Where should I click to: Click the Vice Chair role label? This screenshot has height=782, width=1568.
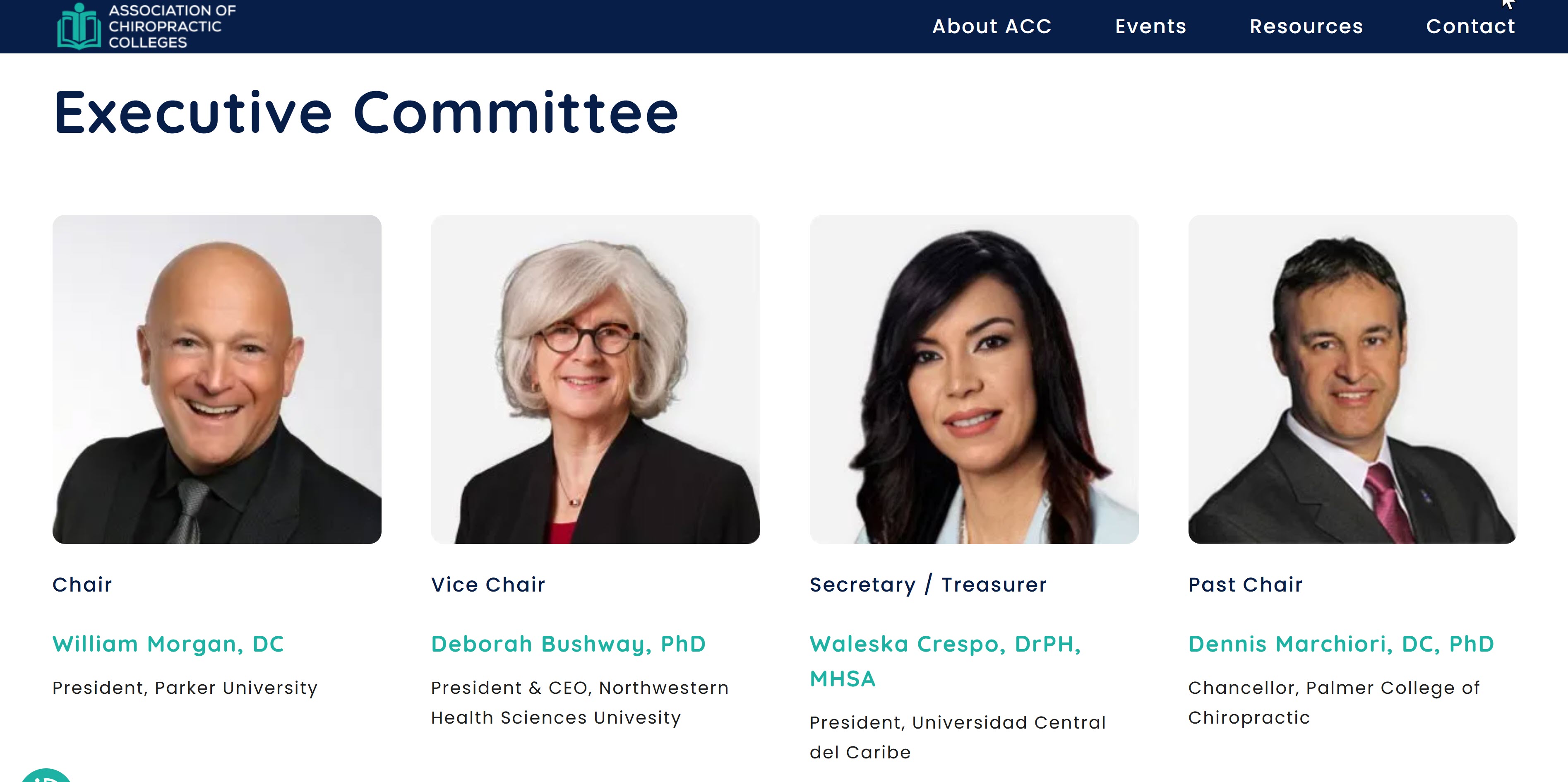coord(487,585)
